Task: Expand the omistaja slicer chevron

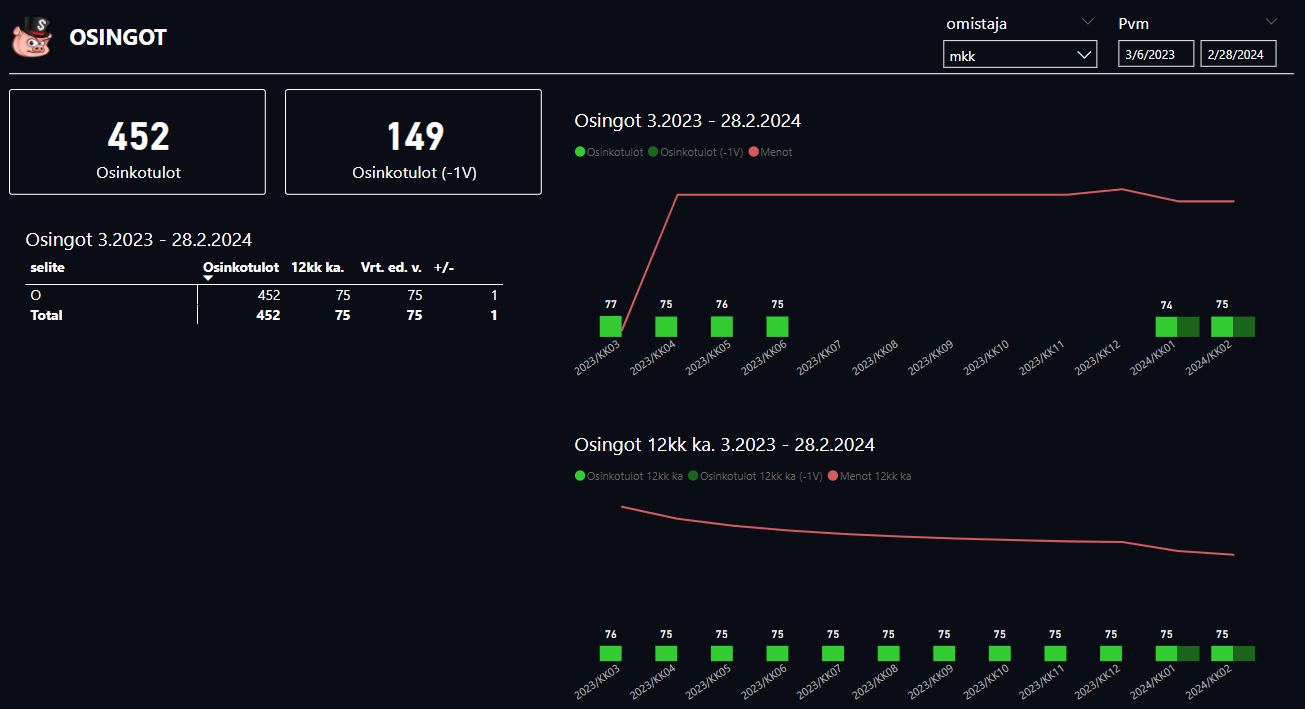Action: (x=1087, y=21)
